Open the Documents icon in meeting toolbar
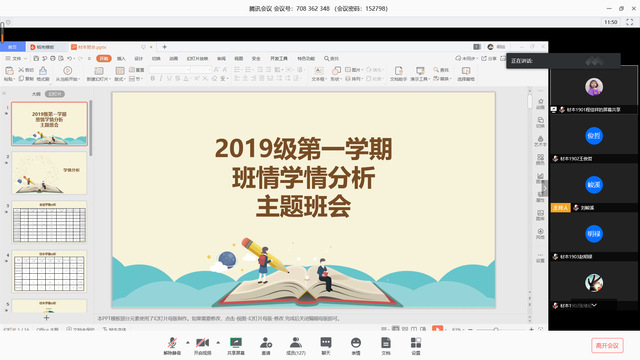This screenshot has height=360, width=640. click(x=386, y=346)
